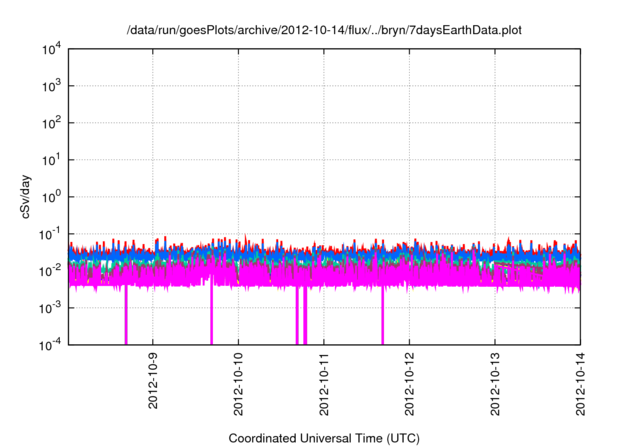The image size is (640, 448).
Task: Click the 10^0 y-axis tick label
Action: [x=50, y=196]
